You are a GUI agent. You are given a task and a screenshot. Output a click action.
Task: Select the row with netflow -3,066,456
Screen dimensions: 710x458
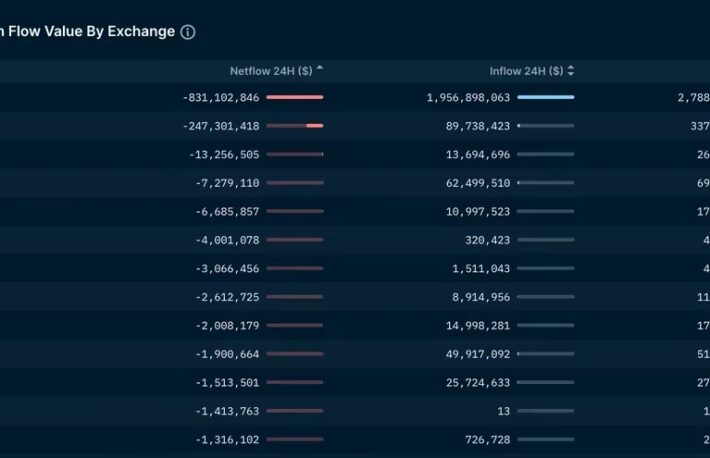point(355,269)
